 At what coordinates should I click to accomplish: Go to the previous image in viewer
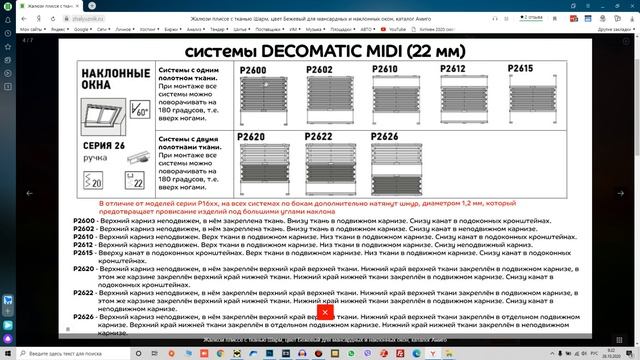pyautogui.click(x=29, y=193)
